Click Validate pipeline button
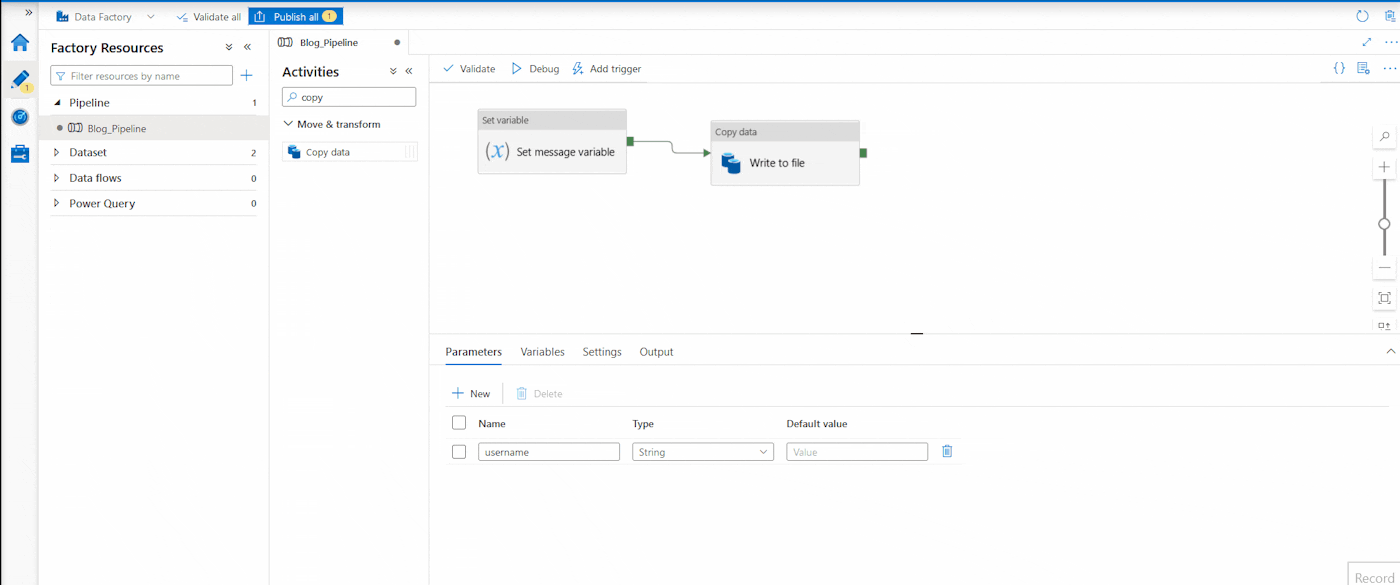This screenshot has width=1400, height=585. pos(469,69)
